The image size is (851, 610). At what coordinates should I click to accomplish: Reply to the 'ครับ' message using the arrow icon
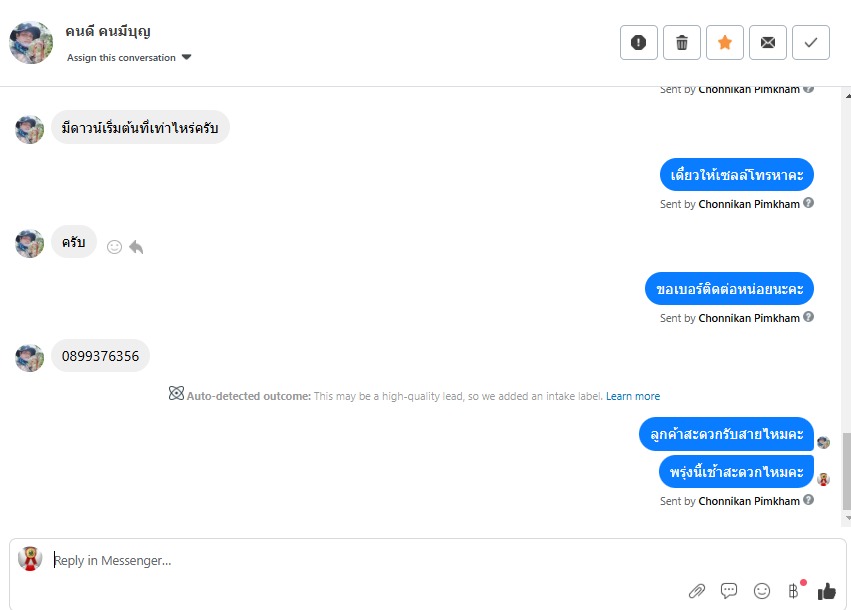136,246
